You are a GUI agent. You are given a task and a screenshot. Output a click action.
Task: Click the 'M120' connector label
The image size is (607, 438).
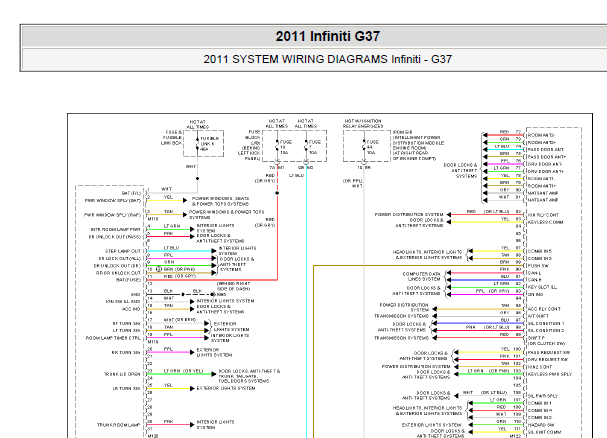[153, 436]
